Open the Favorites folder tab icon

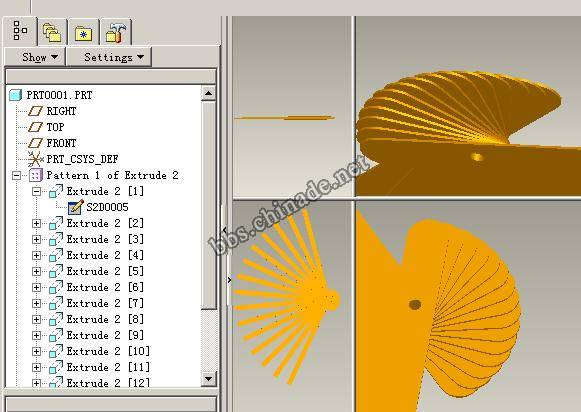click(83, 33)
